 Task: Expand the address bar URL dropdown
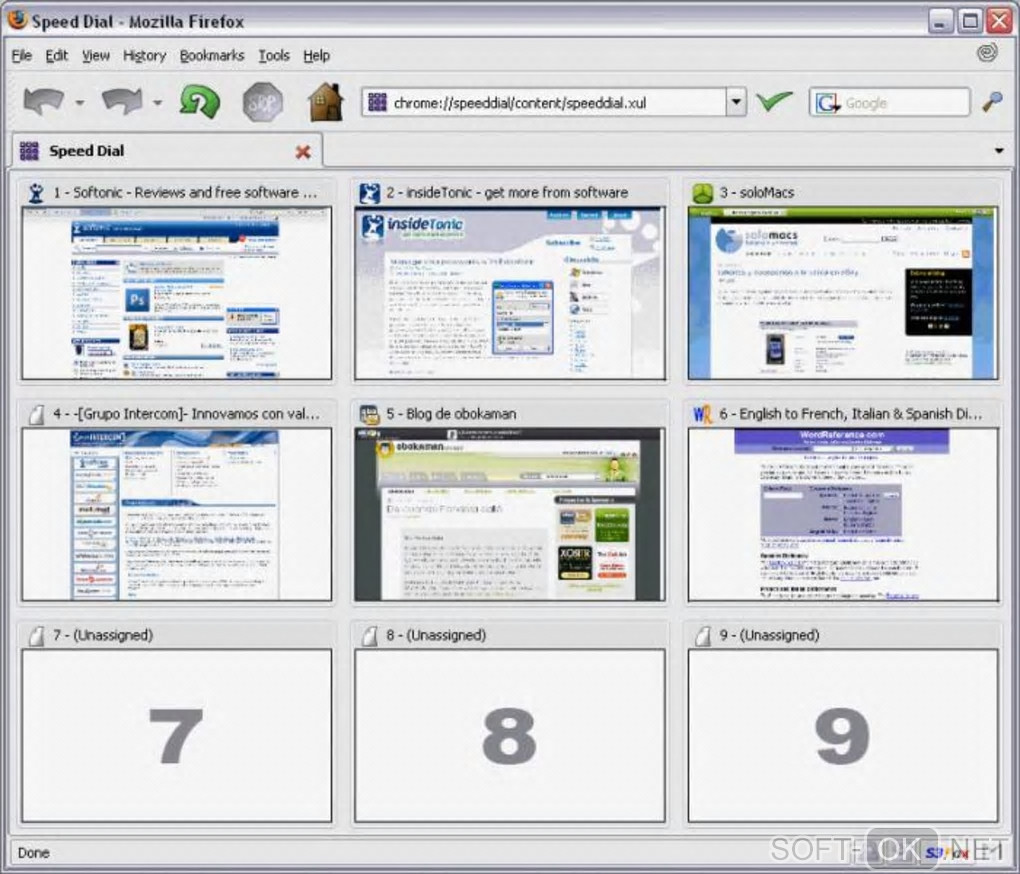(x=736, y=102)
